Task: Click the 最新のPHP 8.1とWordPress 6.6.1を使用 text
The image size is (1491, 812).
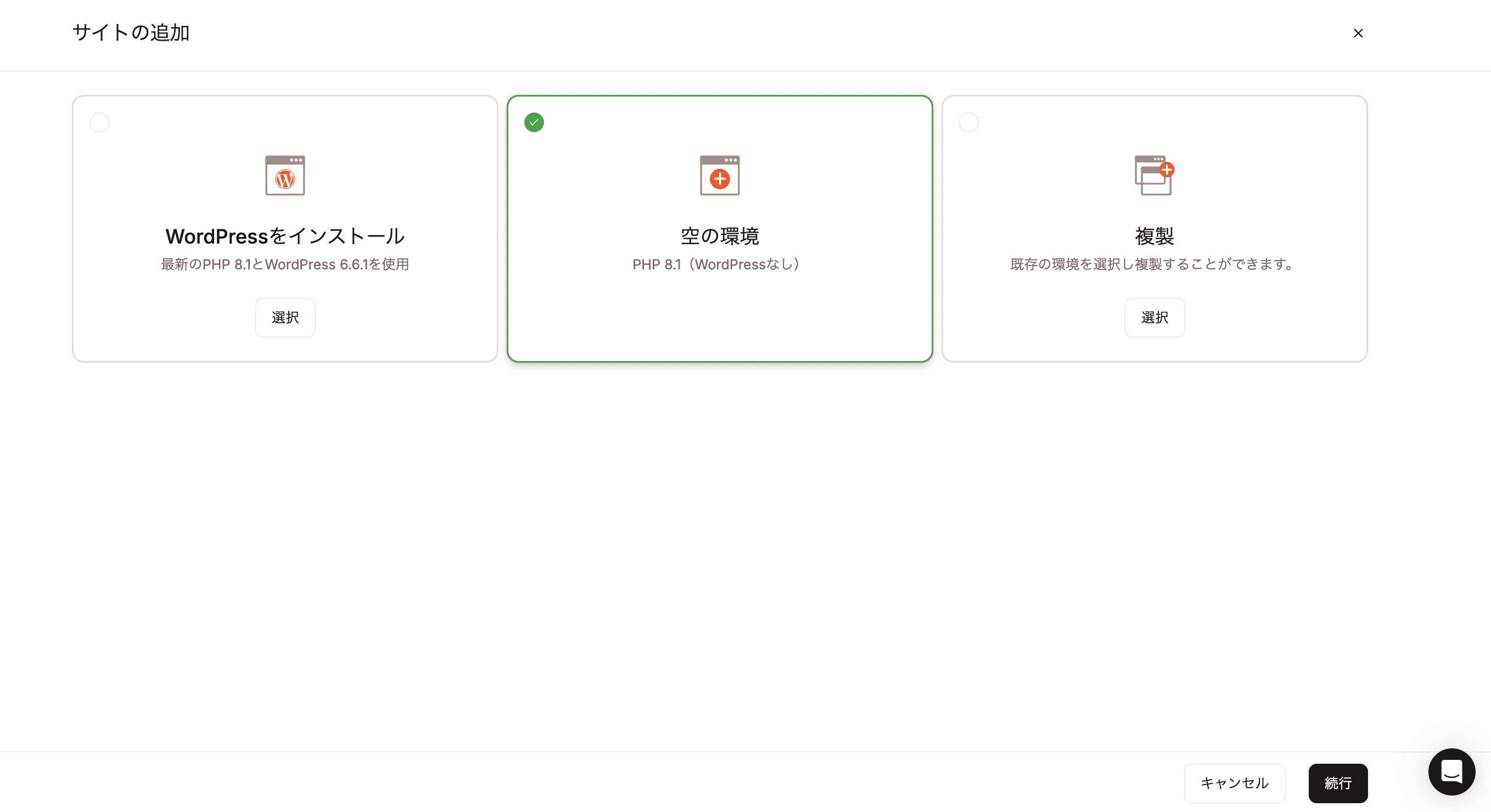Action: point(285,264)
